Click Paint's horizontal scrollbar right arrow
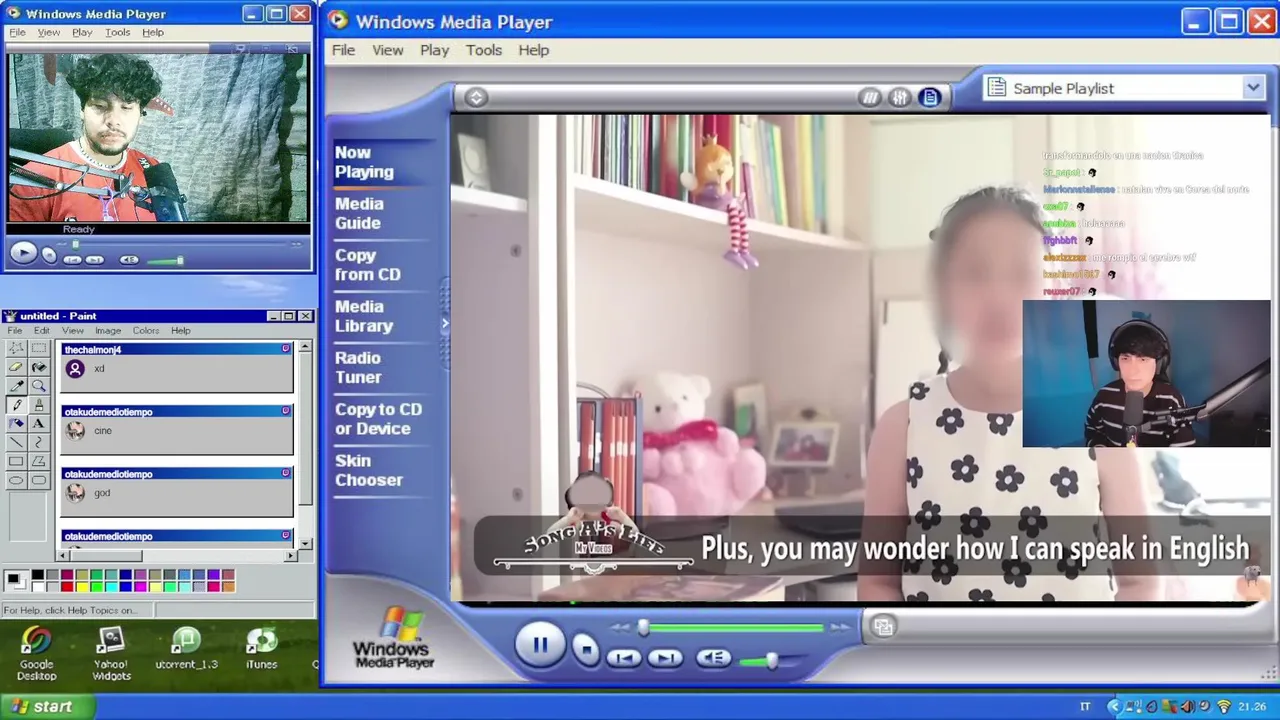 click(291, 556)
